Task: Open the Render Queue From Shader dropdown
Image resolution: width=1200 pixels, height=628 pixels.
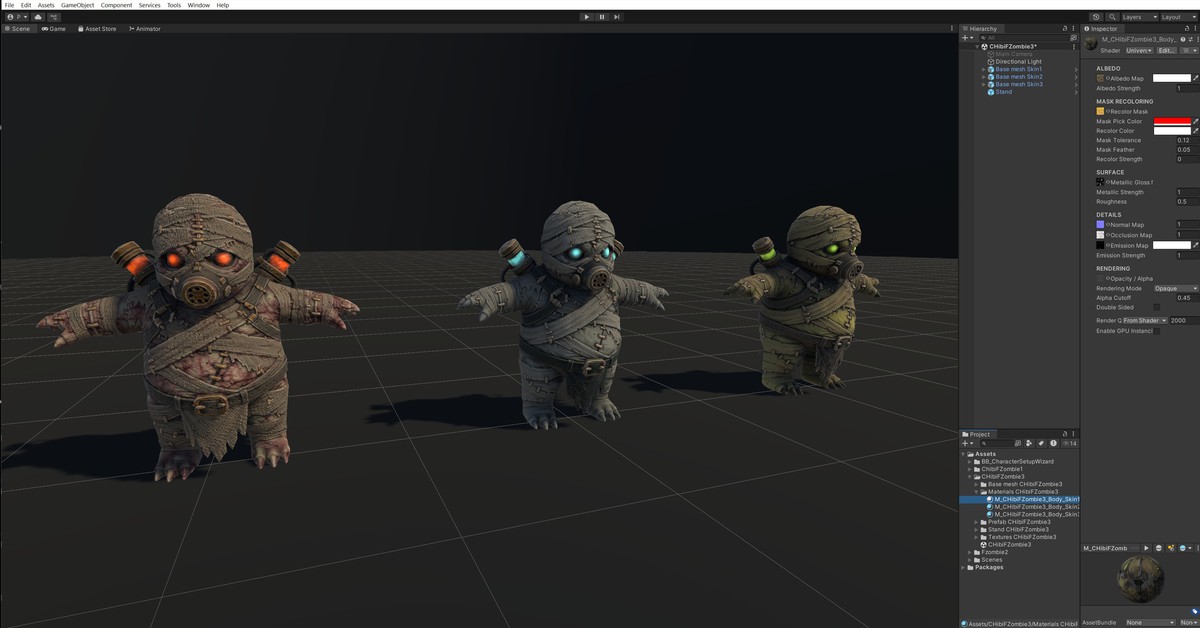Action: point(1145,321)
